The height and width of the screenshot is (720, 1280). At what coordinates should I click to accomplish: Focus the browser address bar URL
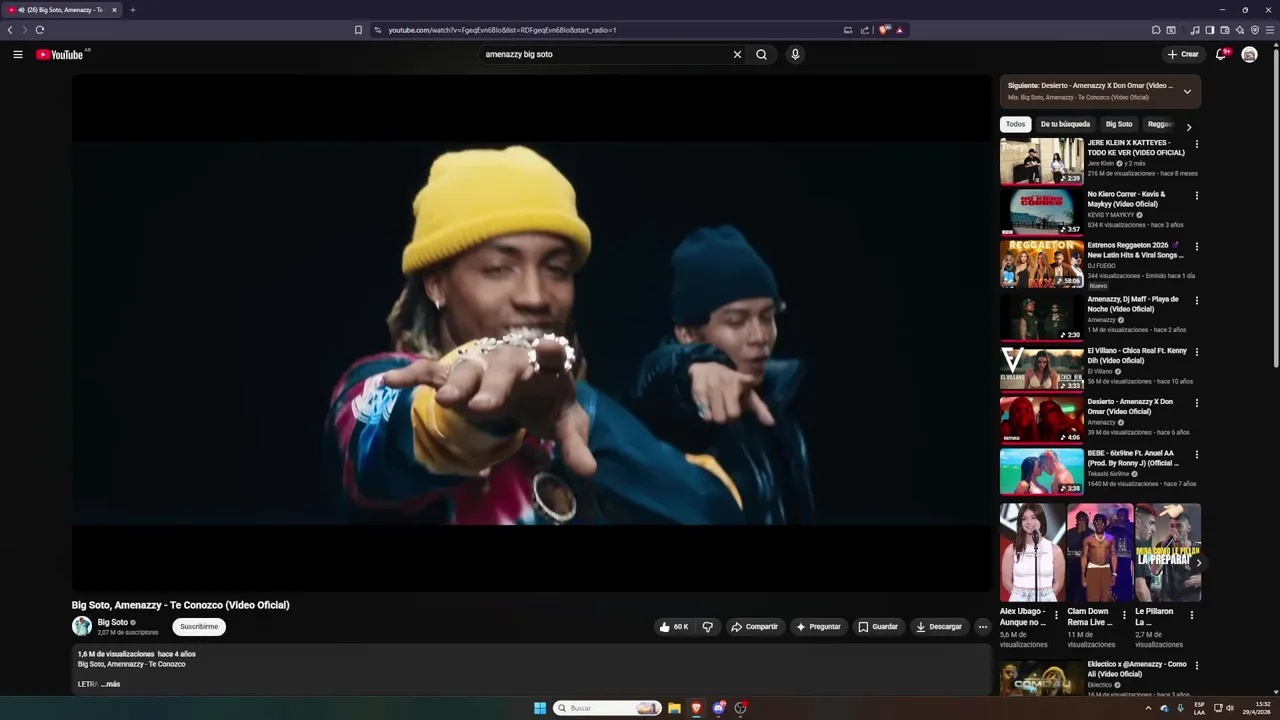(502, 30)
